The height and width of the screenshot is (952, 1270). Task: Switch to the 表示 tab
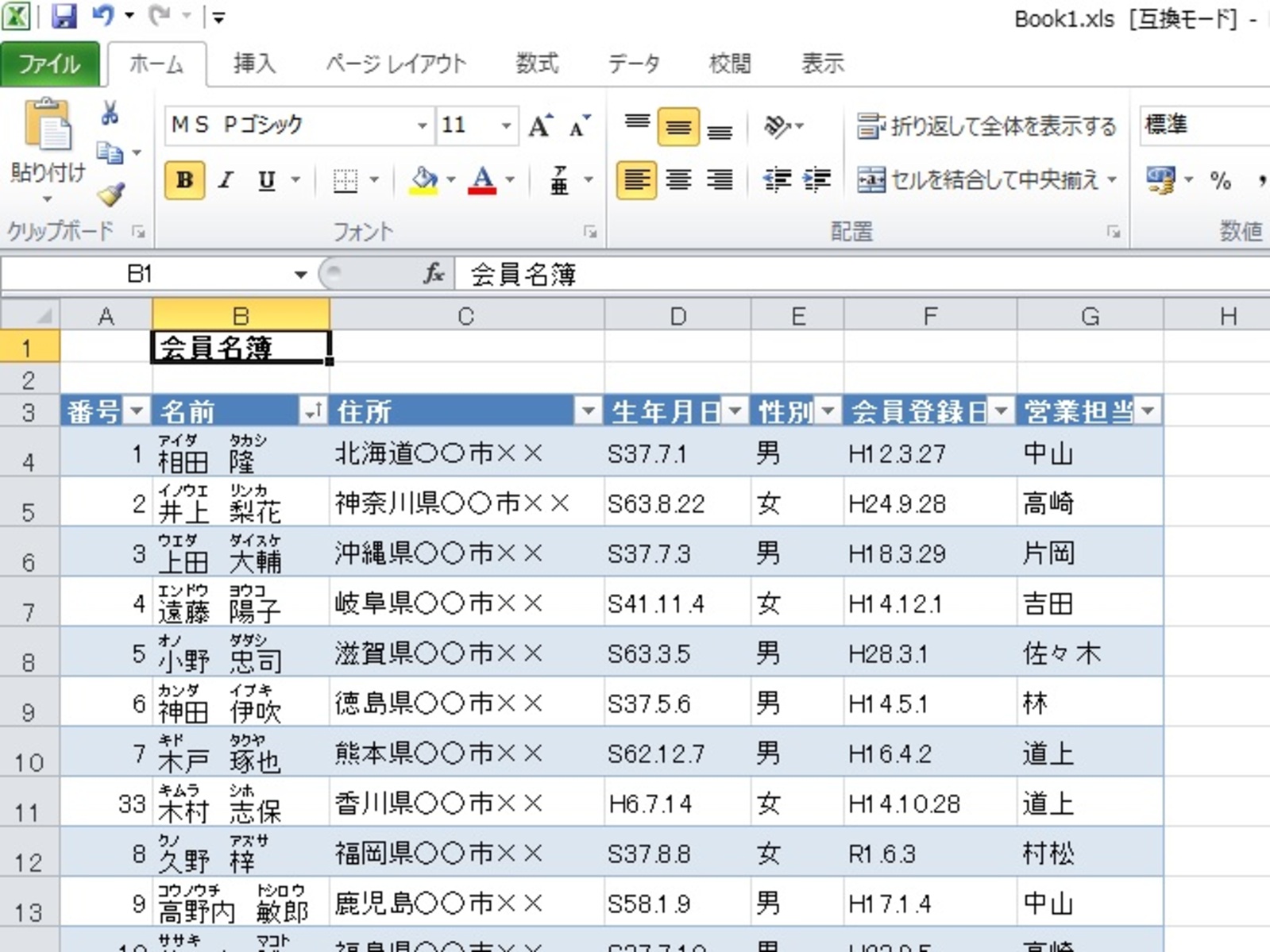point(822,64)
